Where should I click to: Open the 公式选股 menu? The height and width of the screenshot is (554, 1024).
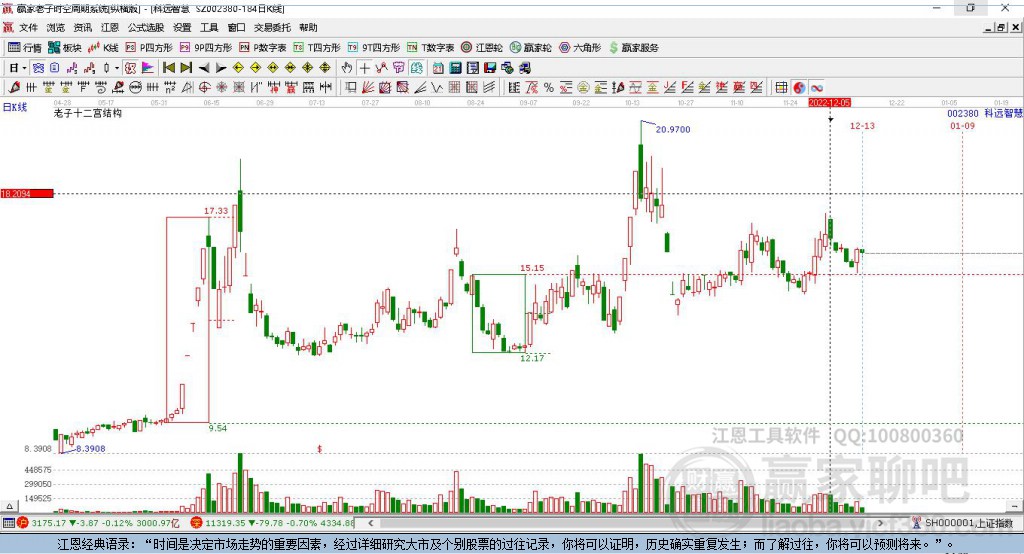click(145, 28)
